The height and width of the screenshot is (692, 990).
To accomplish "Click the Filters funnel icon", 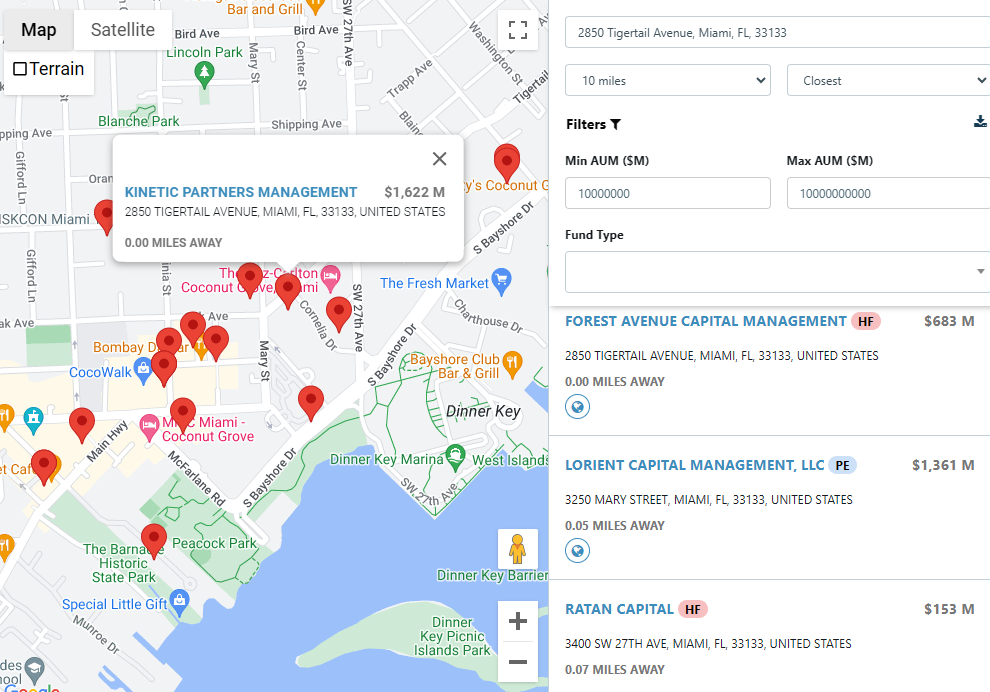I will coord(616,125).
